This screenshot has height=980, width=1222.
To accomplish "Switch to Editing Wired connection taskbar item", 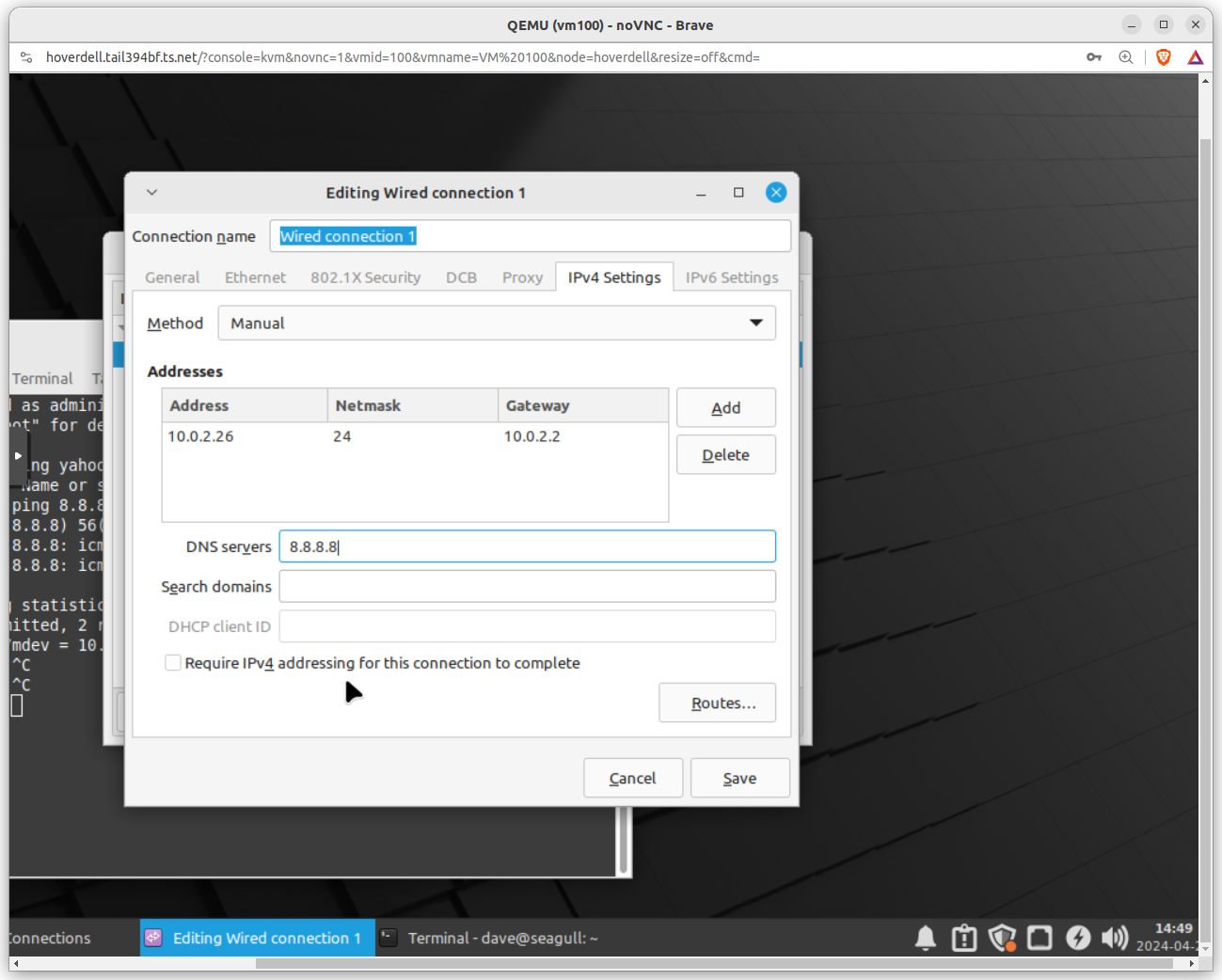I will point(258,938).
